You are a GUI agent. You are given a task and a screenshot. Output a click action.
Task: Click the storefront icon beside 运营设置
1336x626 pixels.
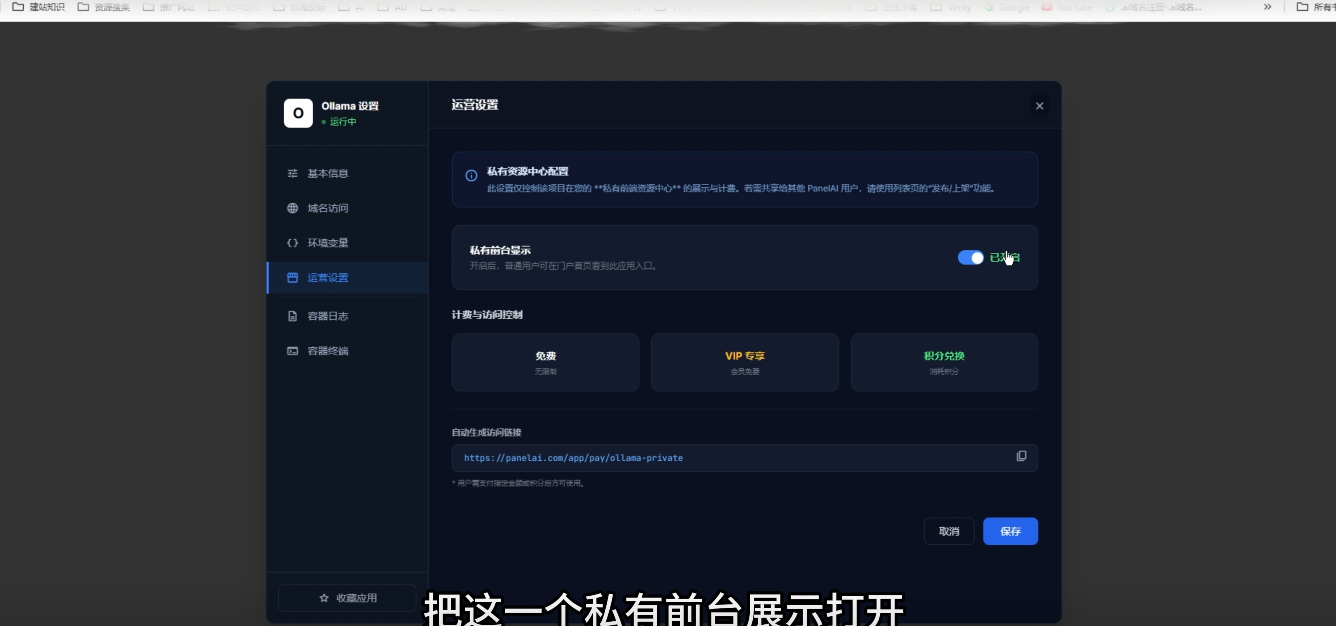[x=293, y=278]
